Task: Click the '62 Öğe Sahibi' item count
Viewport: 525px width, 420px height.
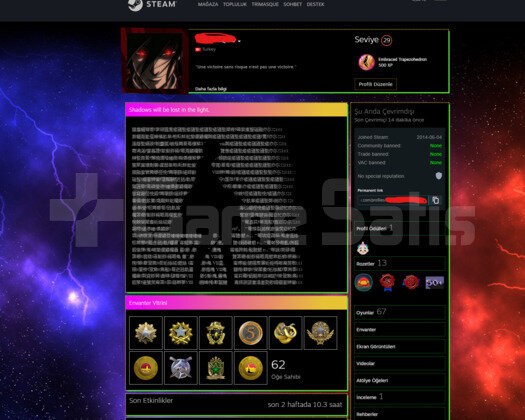Action: [x=286, y=369]
